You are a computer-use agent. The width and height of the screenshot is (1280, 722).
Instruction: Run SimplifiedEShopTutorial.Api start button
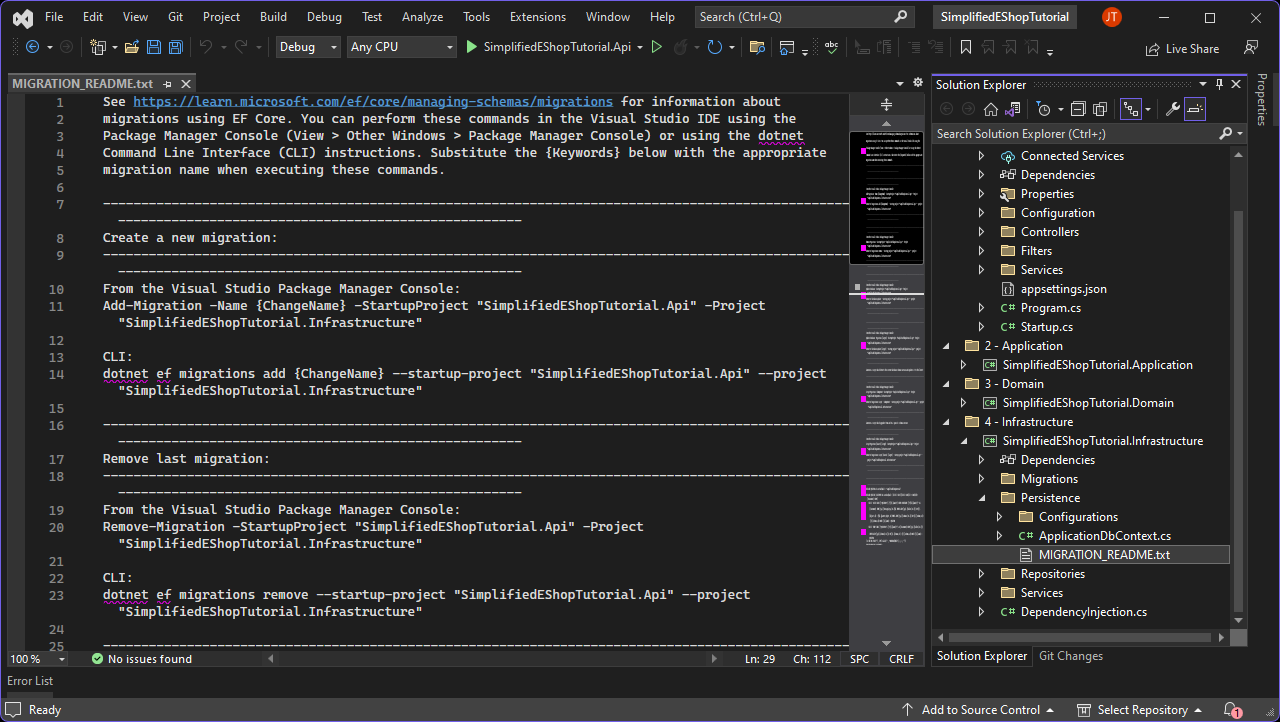pyautogui.click(x=549, y=47)
